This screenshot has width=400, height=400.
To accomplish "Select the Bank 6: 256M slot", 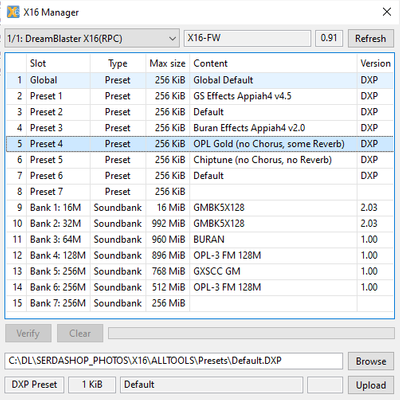I will point(200,287).
